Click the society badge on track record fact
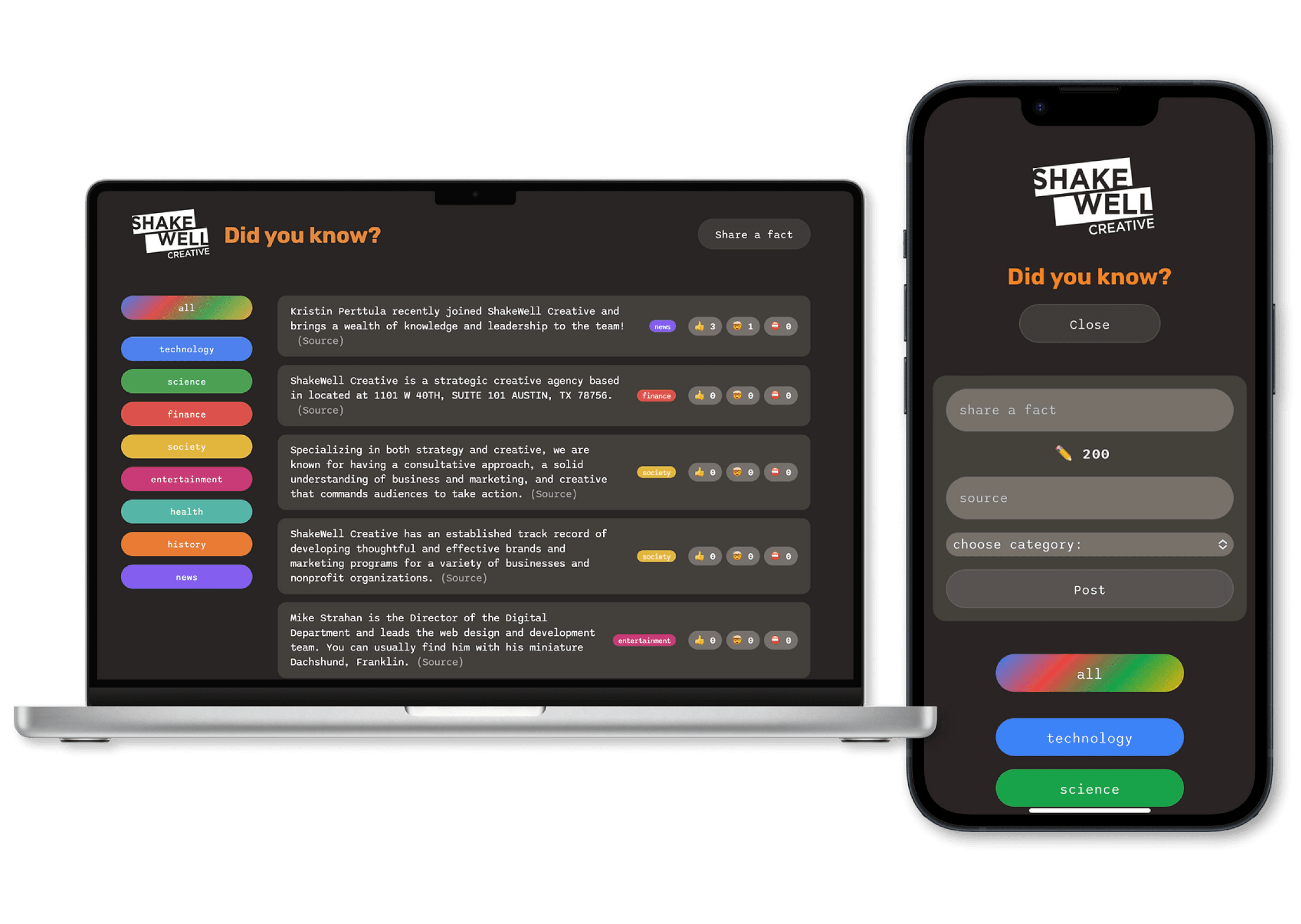 656,557
